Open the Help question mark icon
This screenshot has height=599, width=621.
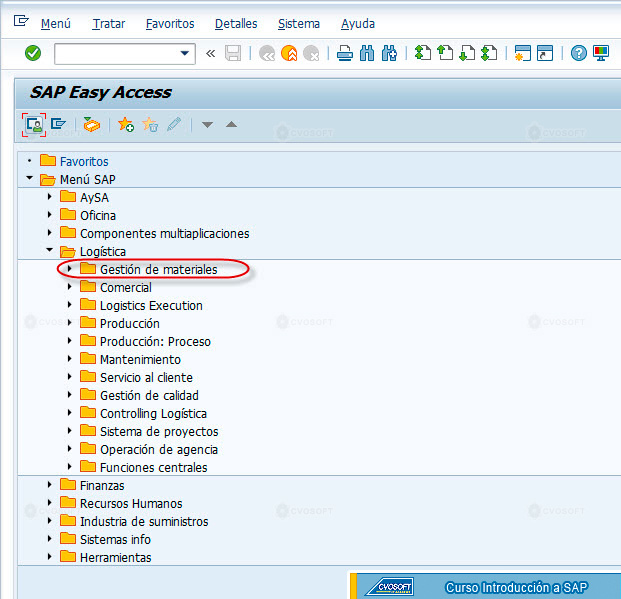[x=579, y=53]
